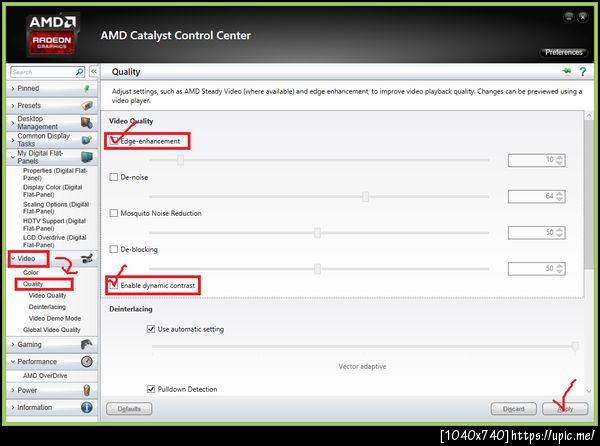Expand the Pinned section
The height and width of the screenshot is (446, 600).
click(x=13, y=88)
